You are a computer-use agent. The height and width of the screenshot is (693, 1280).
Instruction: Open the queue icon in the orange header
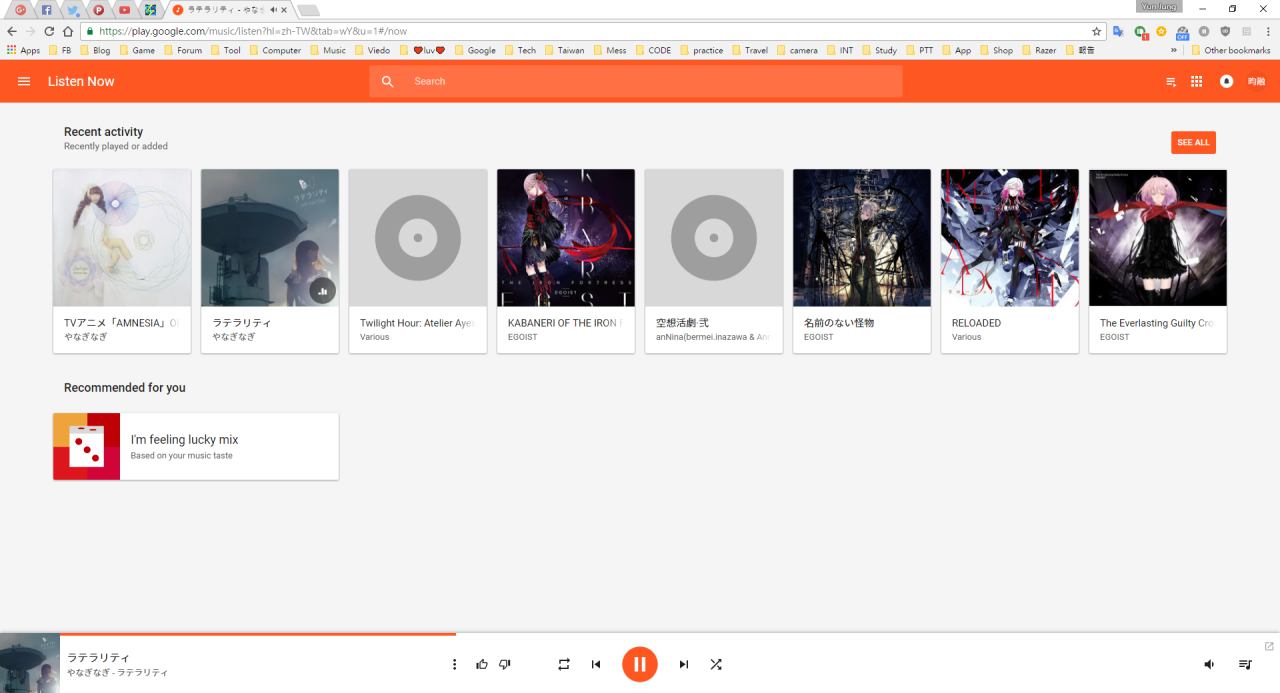click(x=1171, y=82)
